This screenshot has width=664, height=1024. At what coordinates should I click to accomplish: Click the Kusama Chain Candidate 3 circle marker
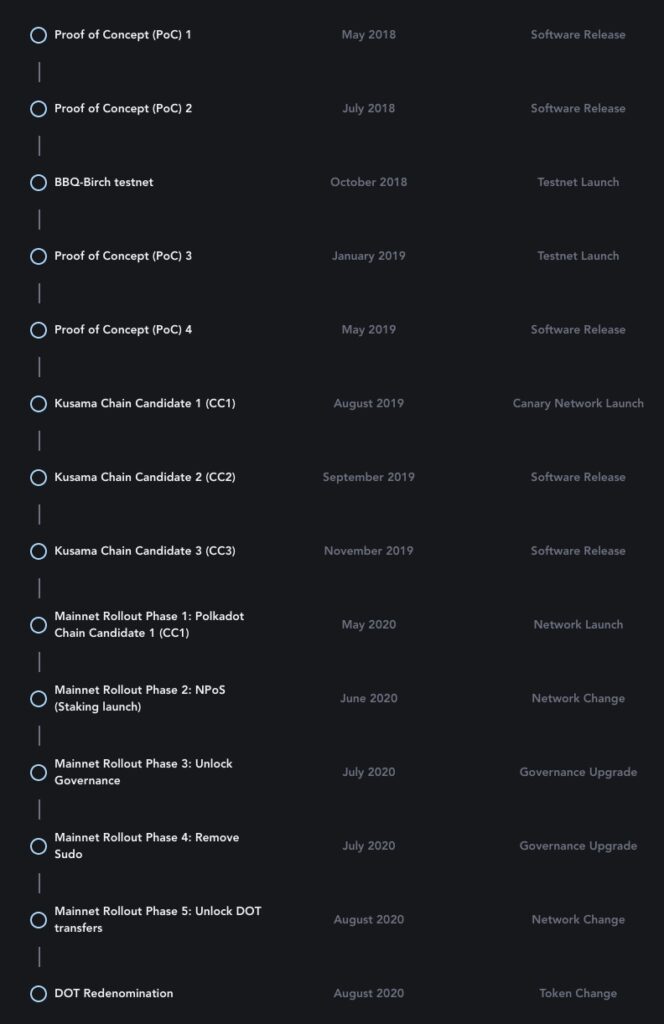pos(38,551)
